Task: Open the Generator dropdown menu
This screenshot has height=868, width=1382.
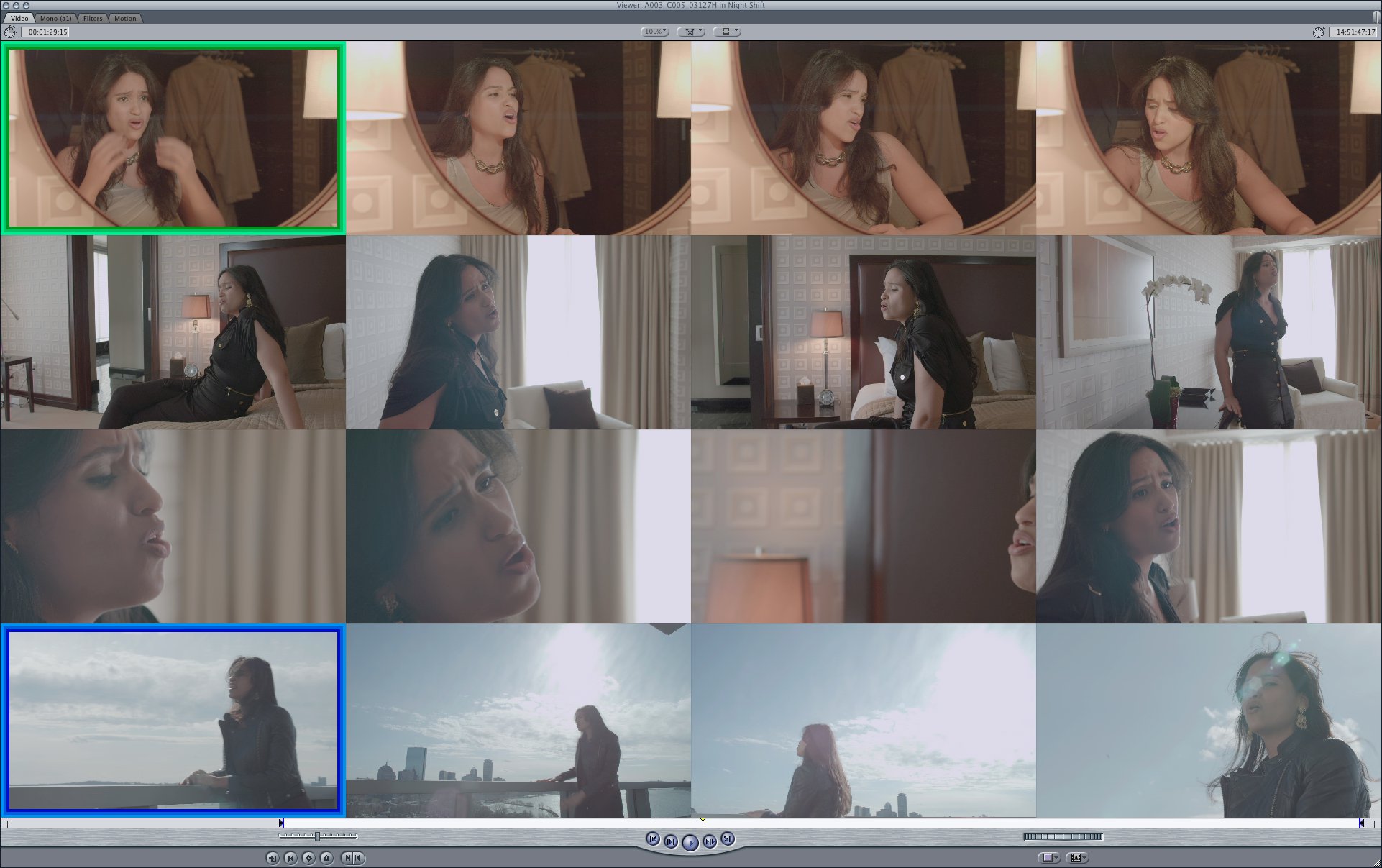Action: (1077, 858)
